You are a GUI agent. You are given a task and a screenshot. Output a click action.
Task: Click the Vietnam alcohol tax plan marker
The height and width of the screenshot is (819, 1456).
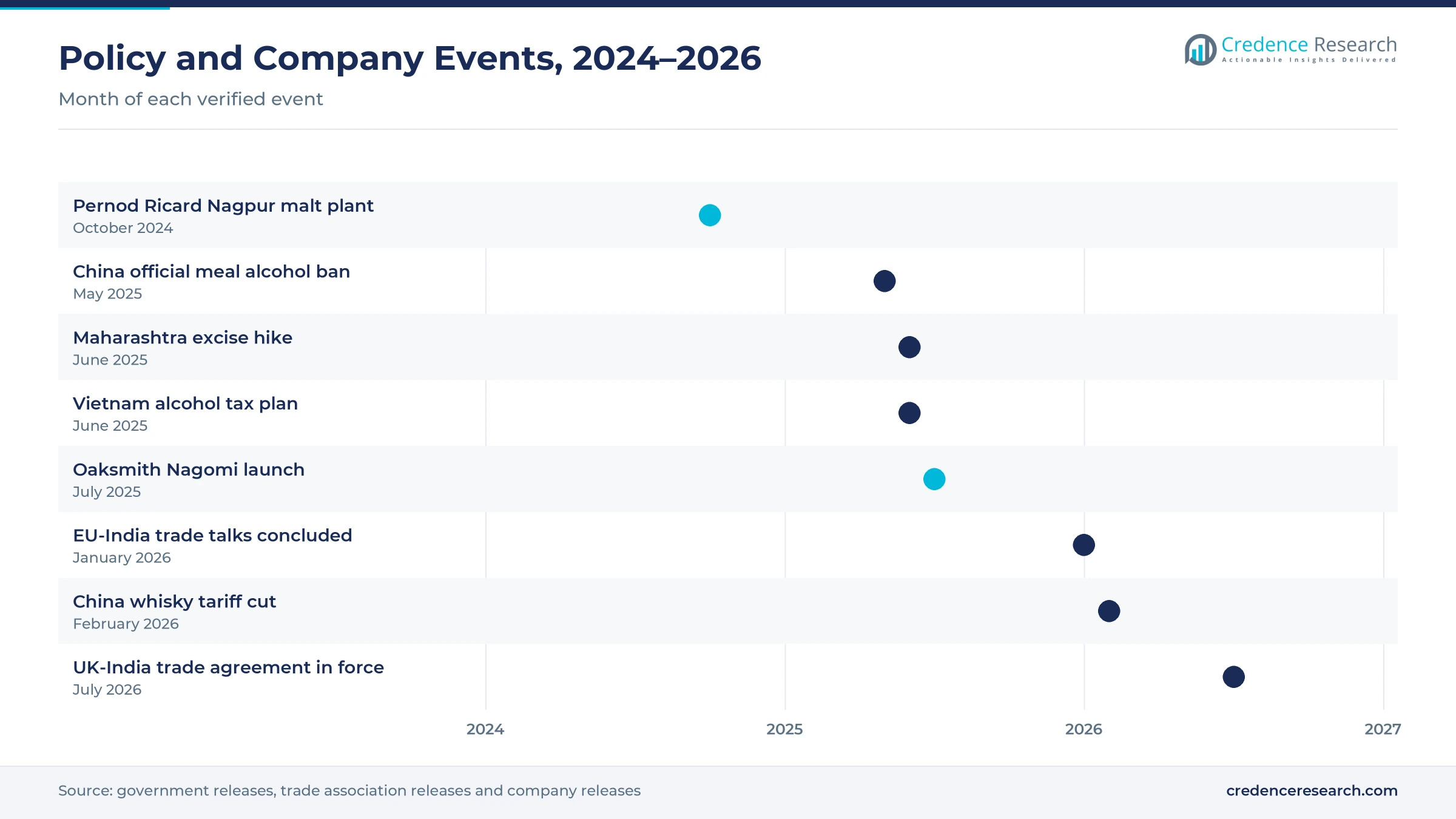[909, 413]
